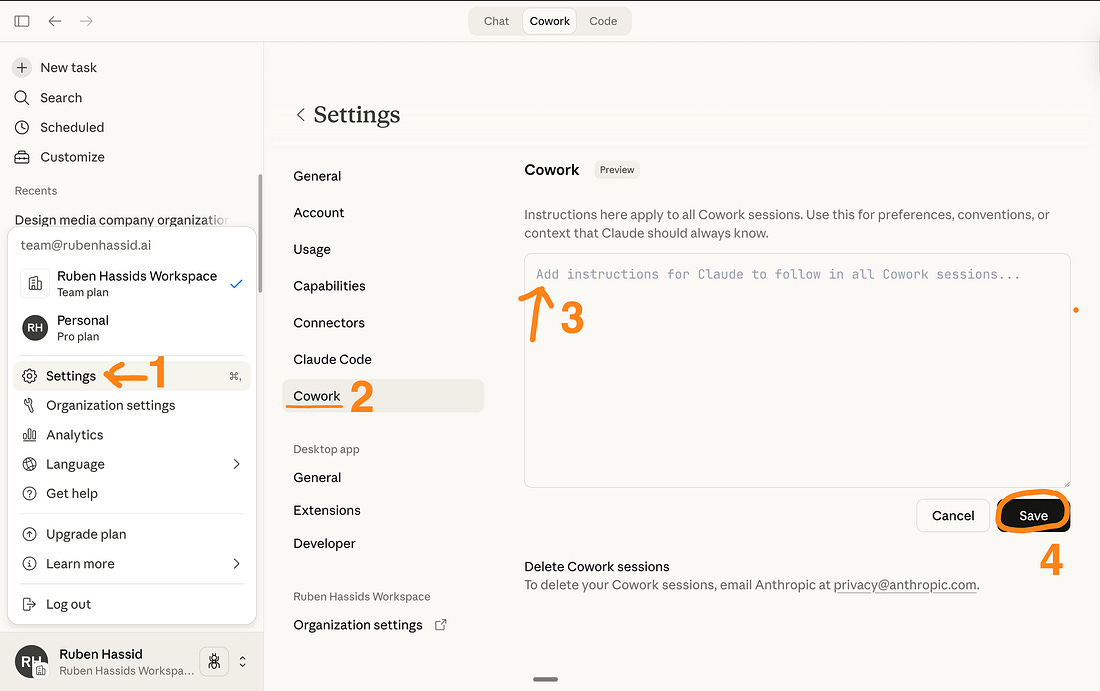The height and width of the screenshot is (691, 1100).
Task: Open General under Desktop app
Action: pos(317,478)
